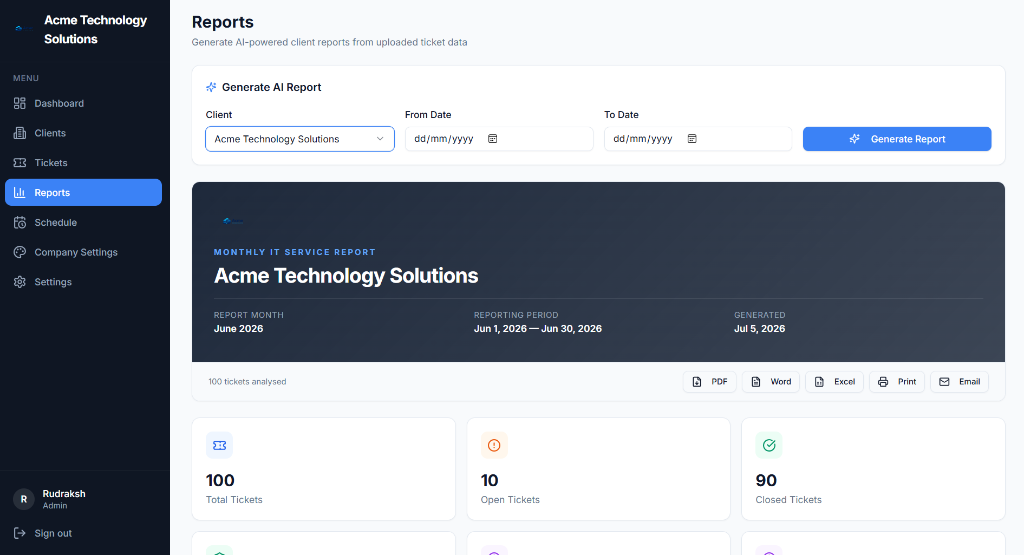Click the R user avatar
The height and width of the screenshot is (555, 1024).
(x=24, y=500)
